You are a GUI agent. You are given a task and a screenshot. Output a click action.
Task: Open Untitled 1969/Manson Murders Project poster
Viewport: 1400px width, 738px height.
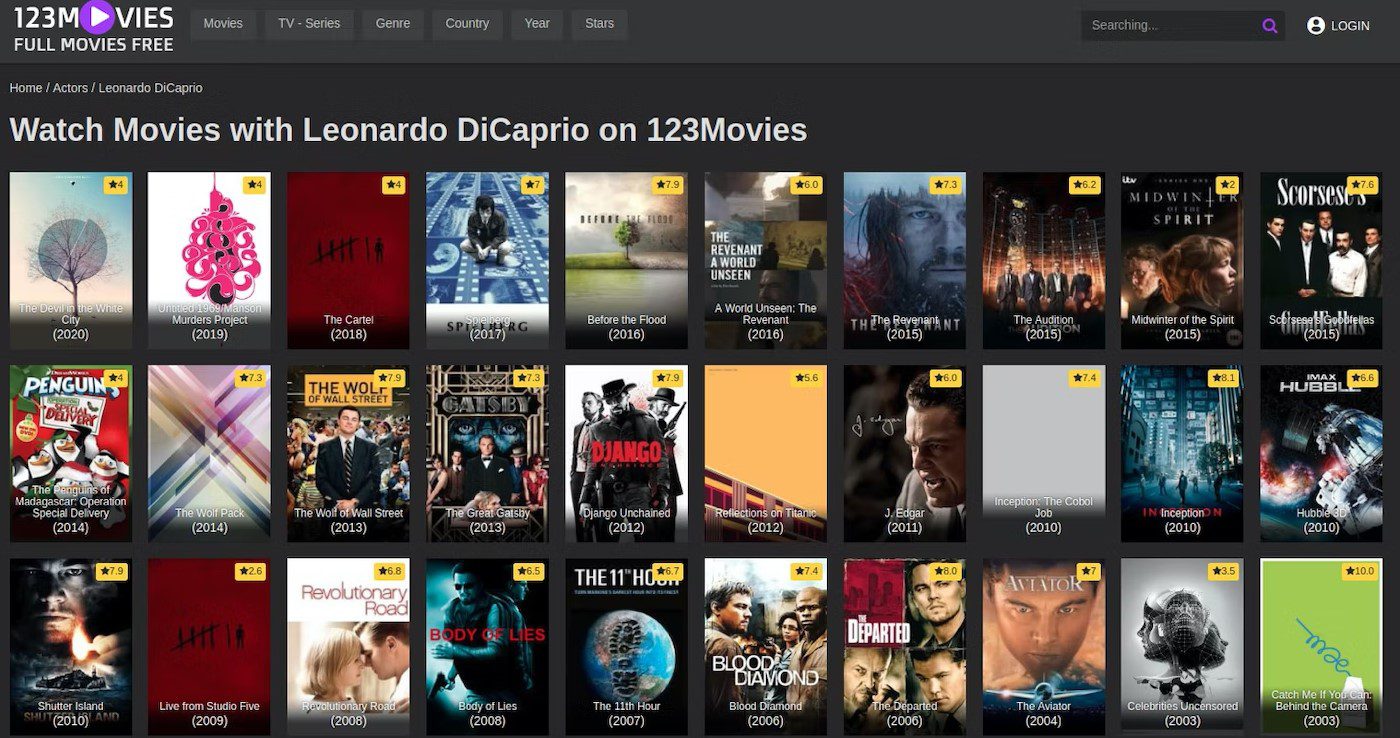point(209,260)
